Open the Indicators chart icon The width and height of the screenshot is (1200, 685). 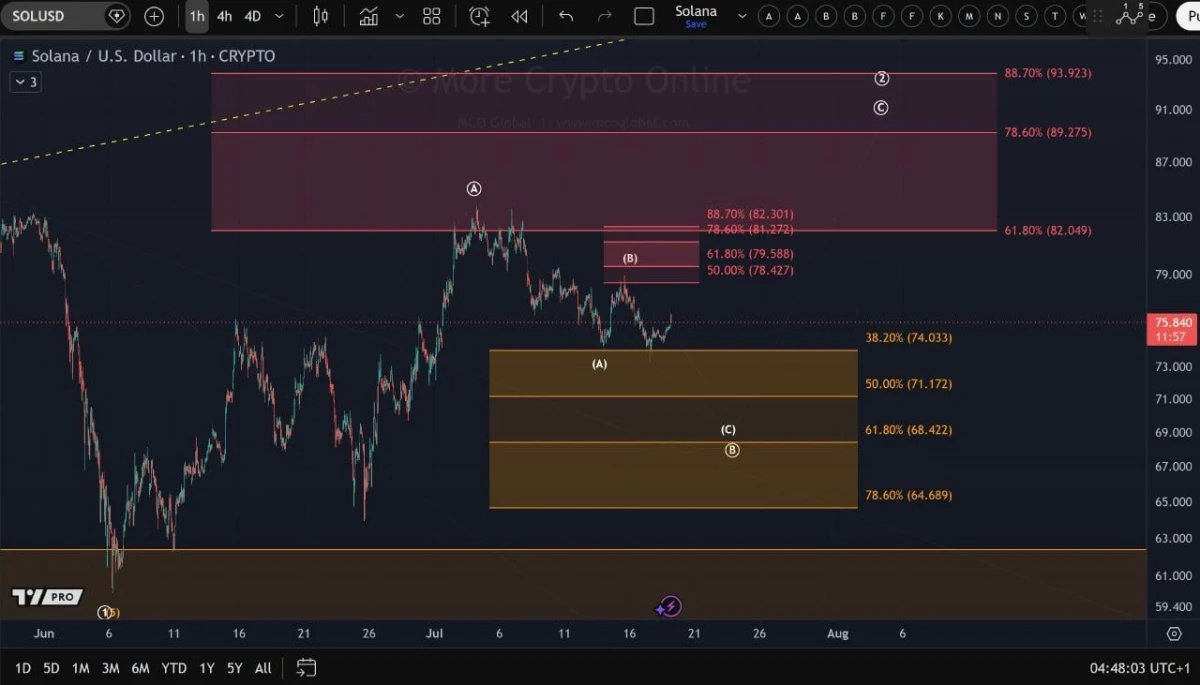coord(369,16)
